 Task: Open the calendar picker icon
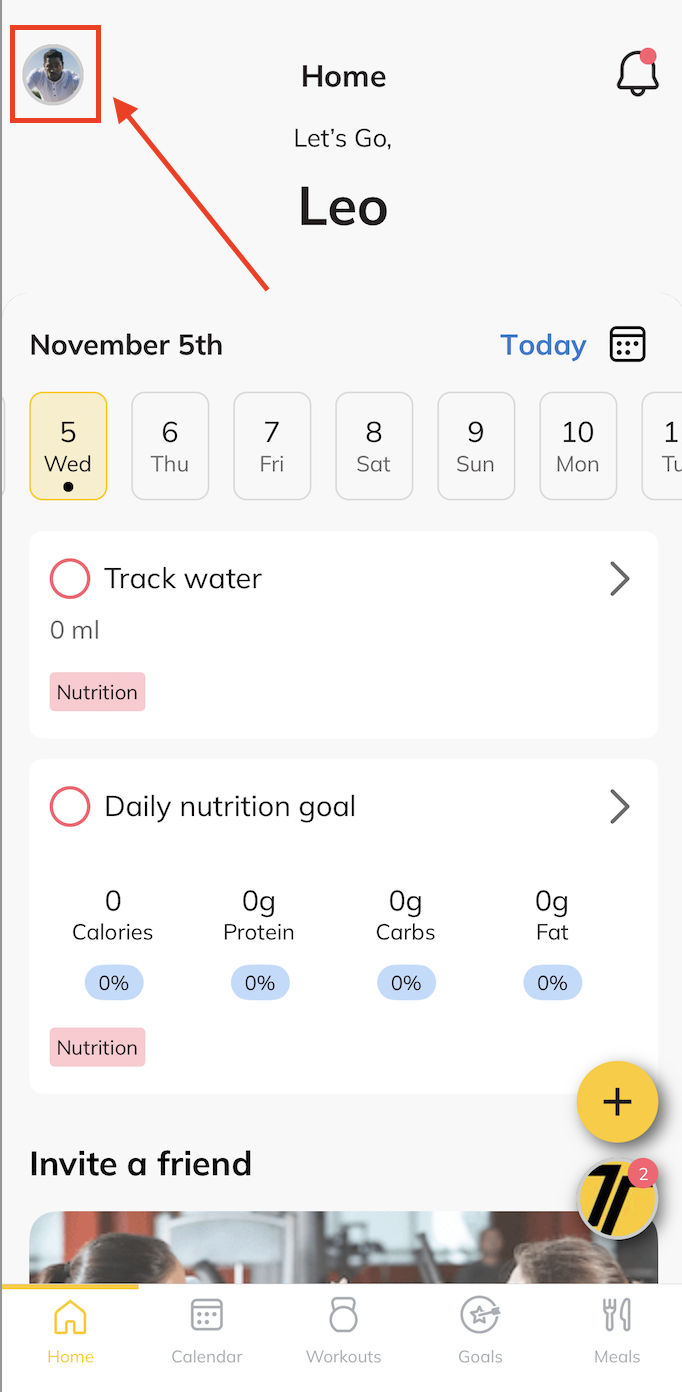point(628,344)
